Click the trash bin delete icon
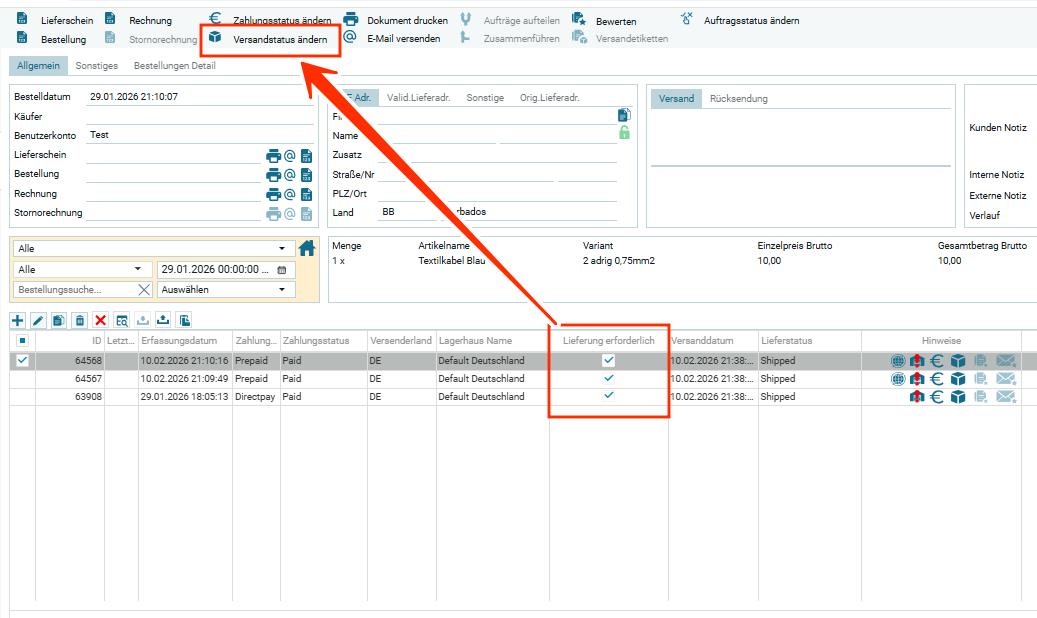Screen dimensions: 1037x618 coord(80,320)
